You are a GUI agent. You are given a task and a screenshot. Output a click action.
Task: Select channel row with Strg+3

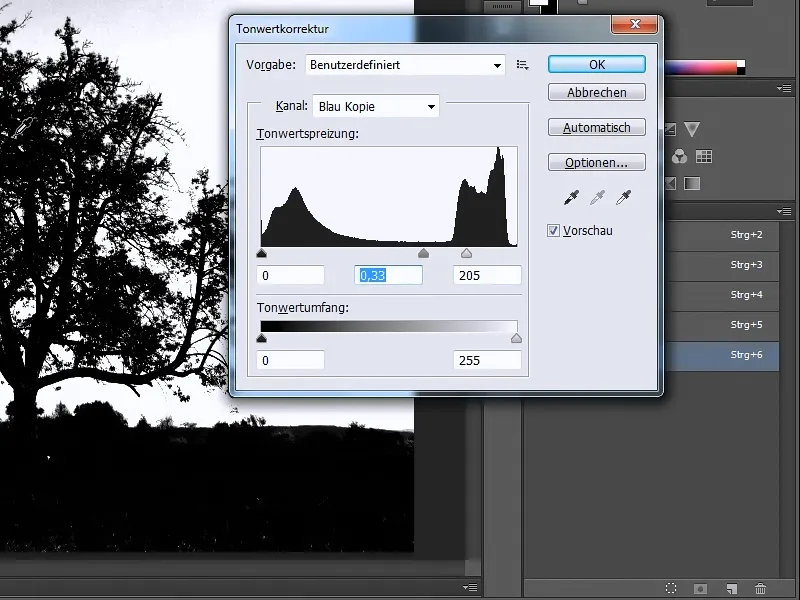722,265
